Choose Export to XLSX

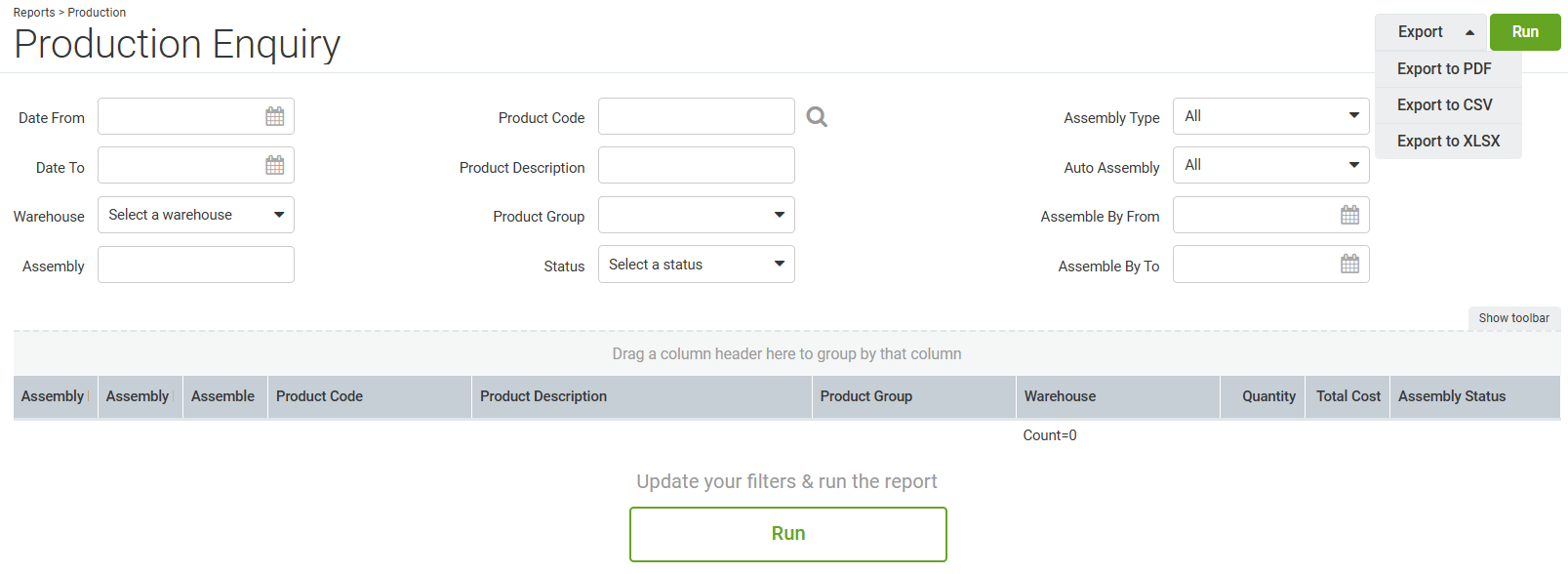coord(1448,141)
